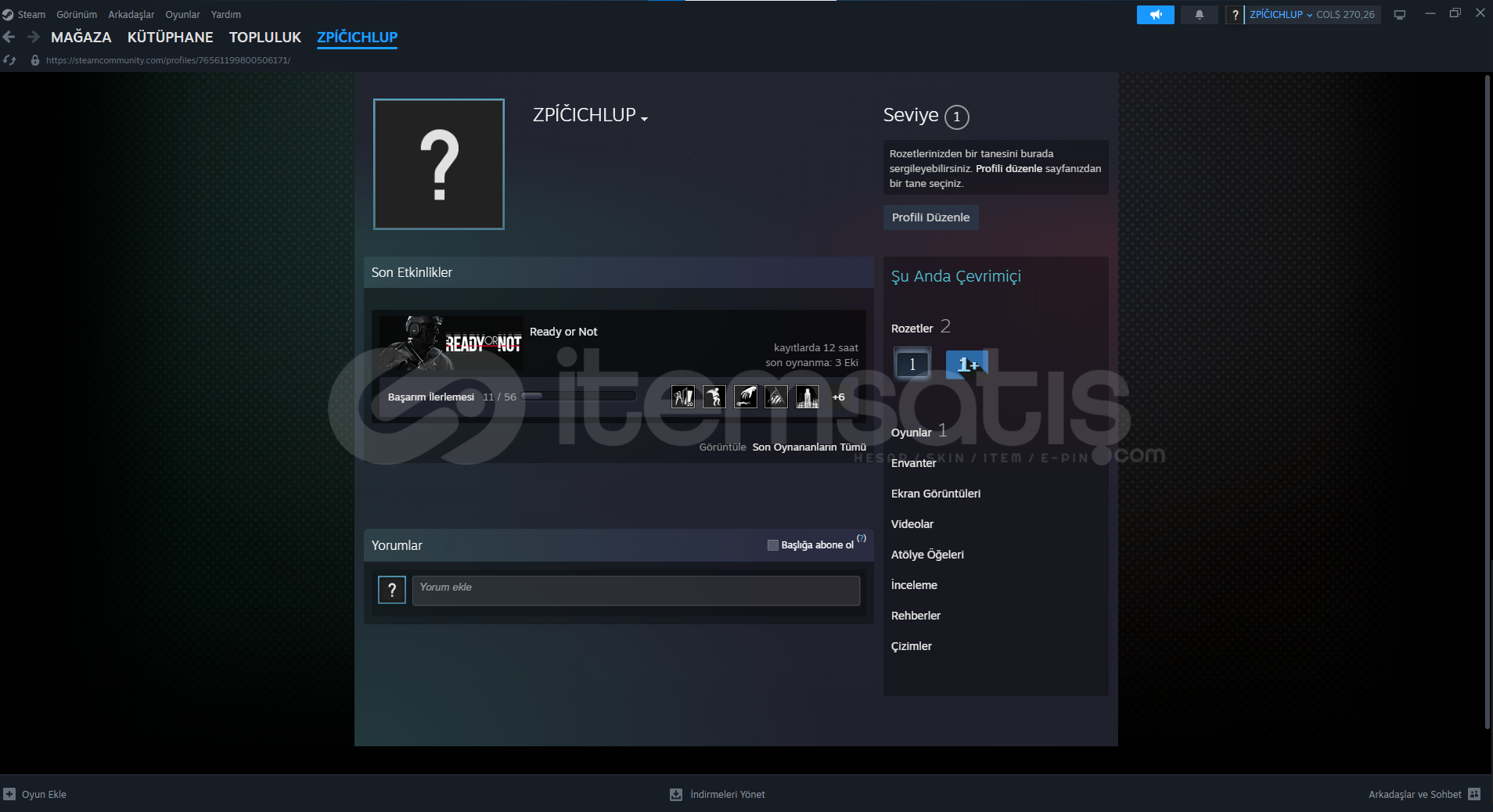This screenshot has width=1493, height=812.
Task: Click the plus icon beside Oyun Ekle
Action: [x=9, y=794]
